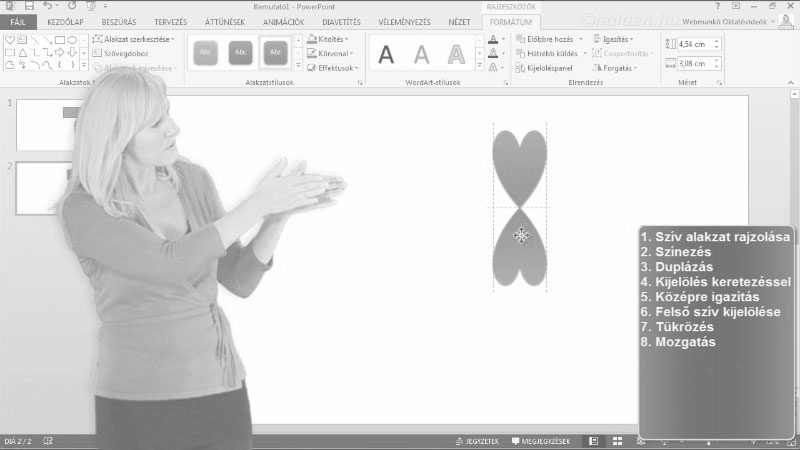Switch to TERVEZÉS tab
The image size is (800, 450).
[x=170, y=22]
